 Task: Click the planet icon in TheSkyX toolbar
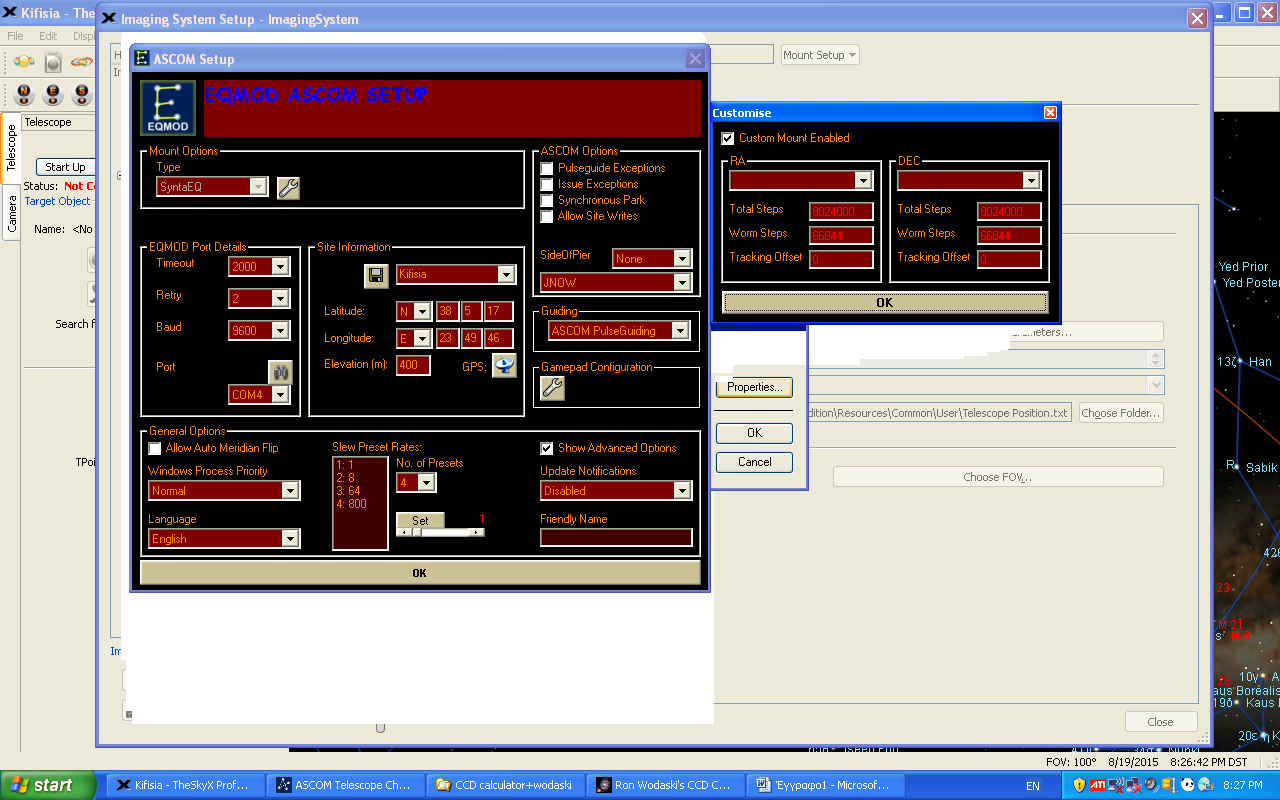[x=24, y=62]
